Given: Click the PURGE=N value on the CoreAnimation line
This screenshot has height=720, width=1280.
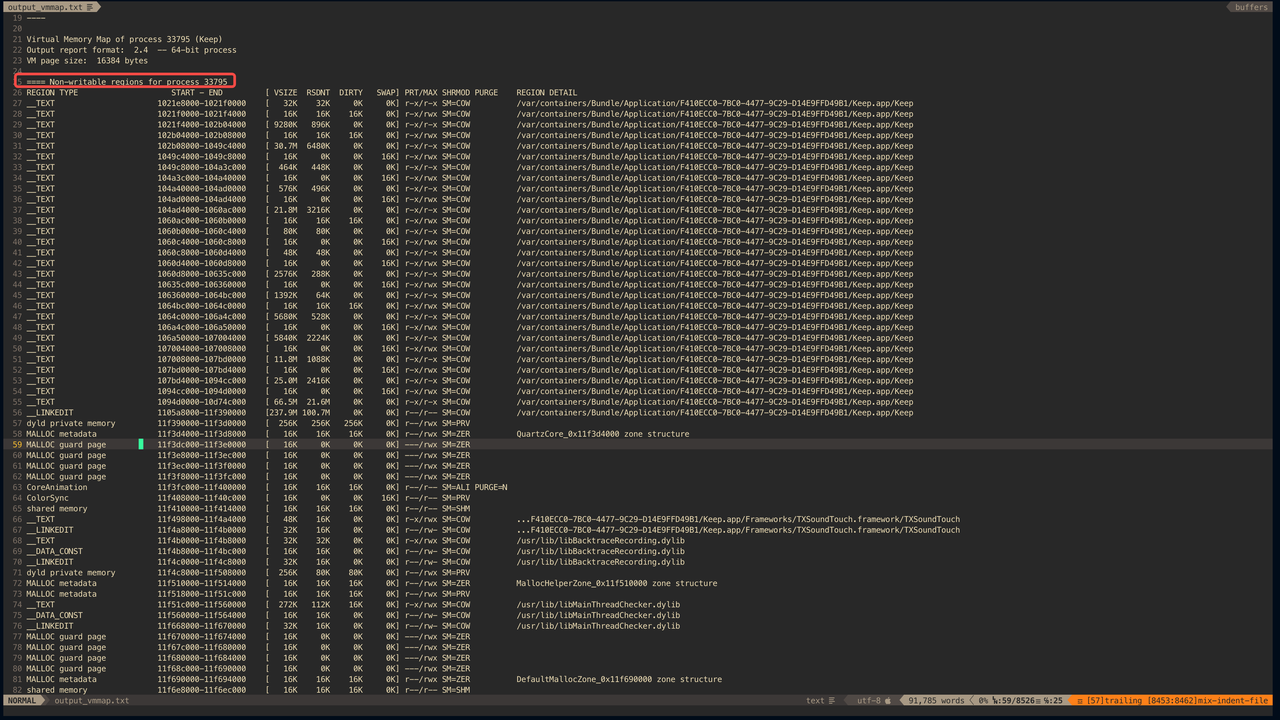Looking at the screenshot, I should (x=490, y=487).
